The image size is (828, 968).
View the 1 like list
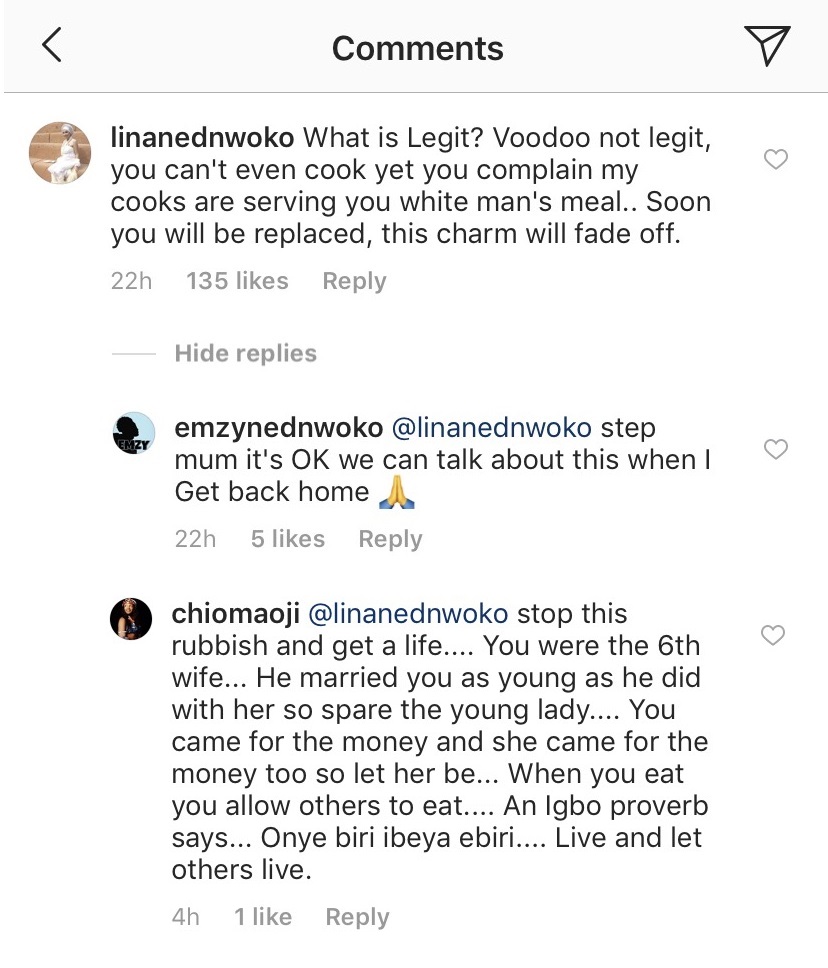click(x=263, y=917)
